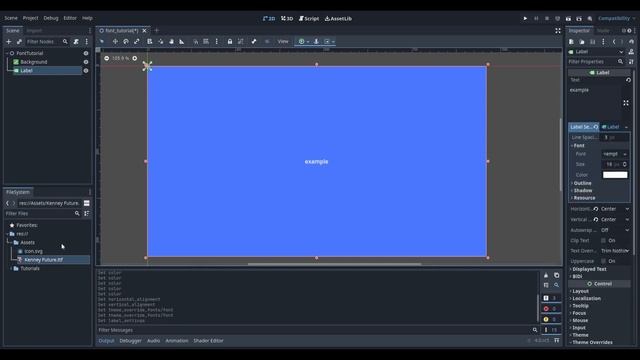Create a new resource in Inspector

[x=571, y=42]
